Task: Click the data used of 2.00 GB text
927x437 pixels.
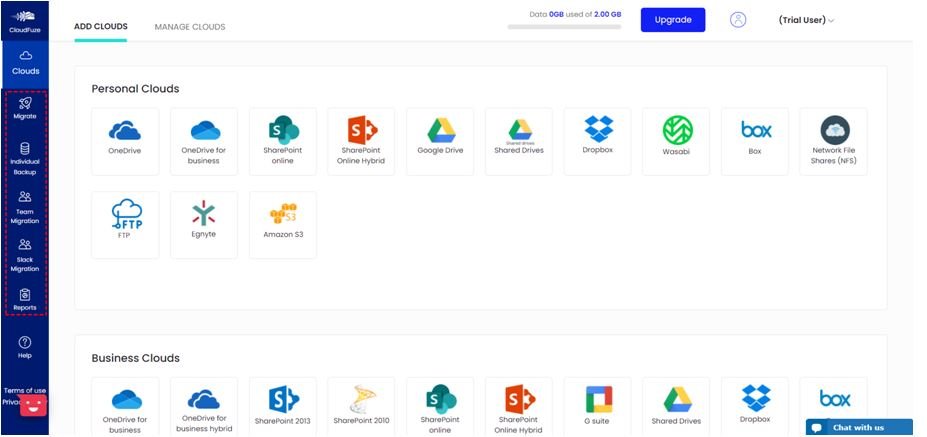Action: coord(575,14)
